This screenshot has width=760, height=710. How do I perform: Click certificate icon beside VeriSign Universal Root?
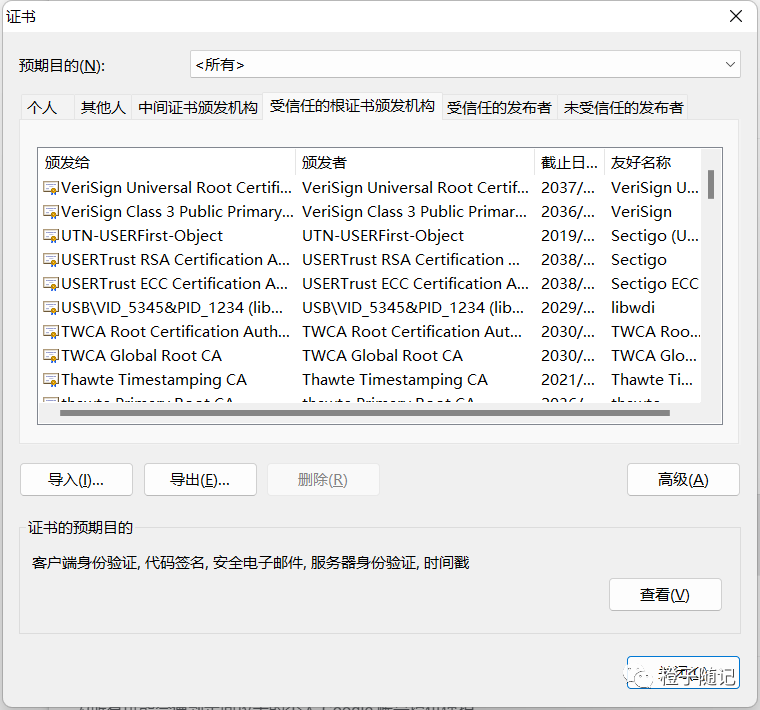pos(51,188)
